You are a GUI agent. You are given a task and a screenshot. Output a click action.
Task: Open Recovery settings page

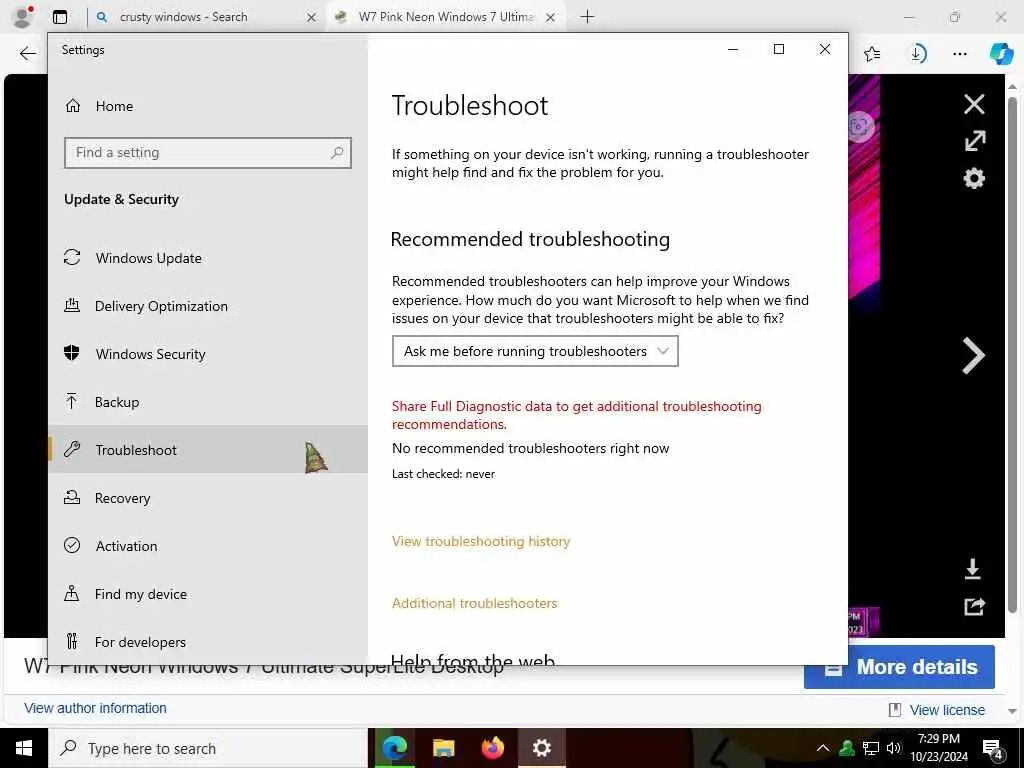208,498
